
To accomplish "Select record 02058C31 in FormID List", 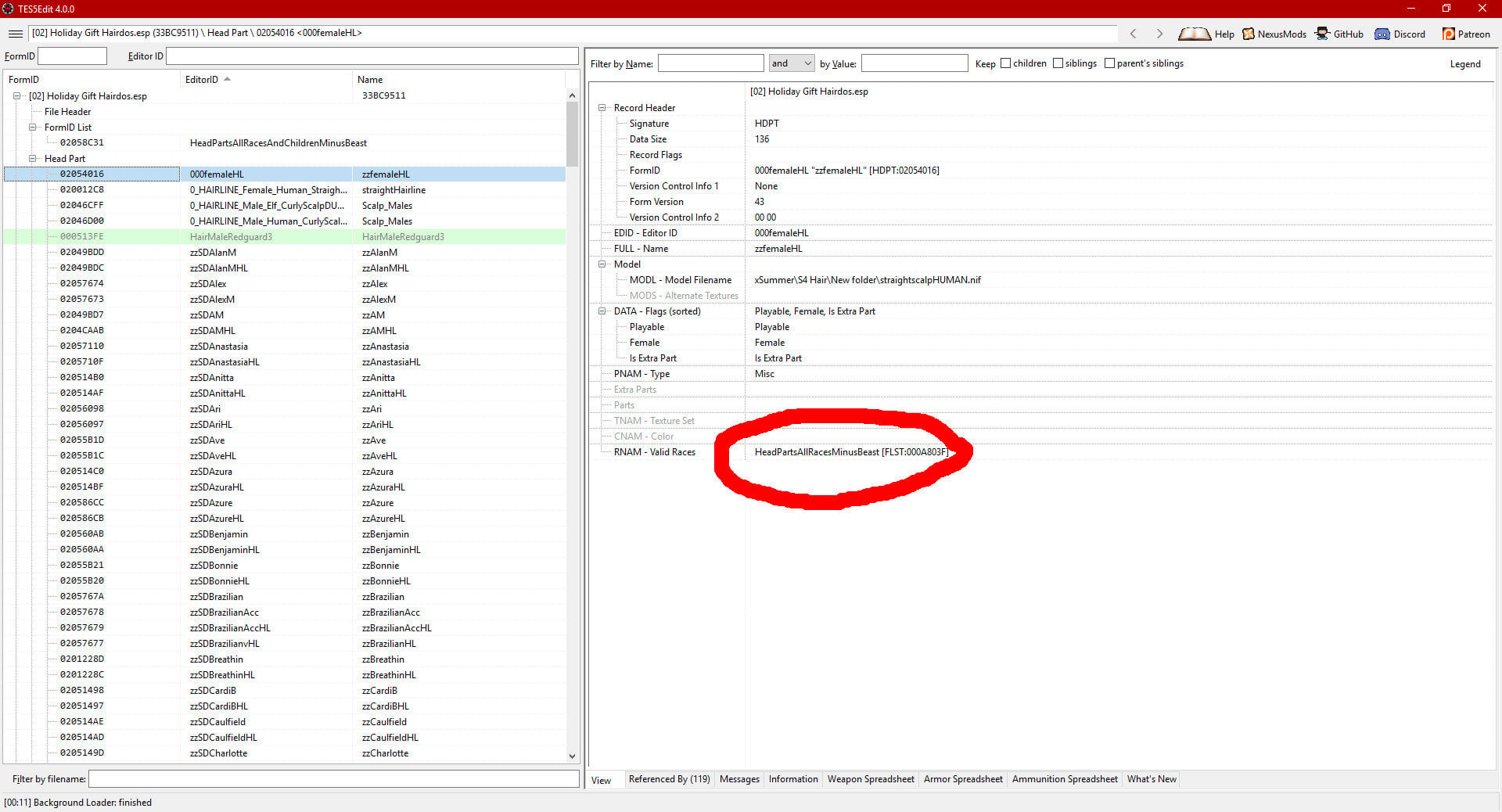I will click(285, 143).
